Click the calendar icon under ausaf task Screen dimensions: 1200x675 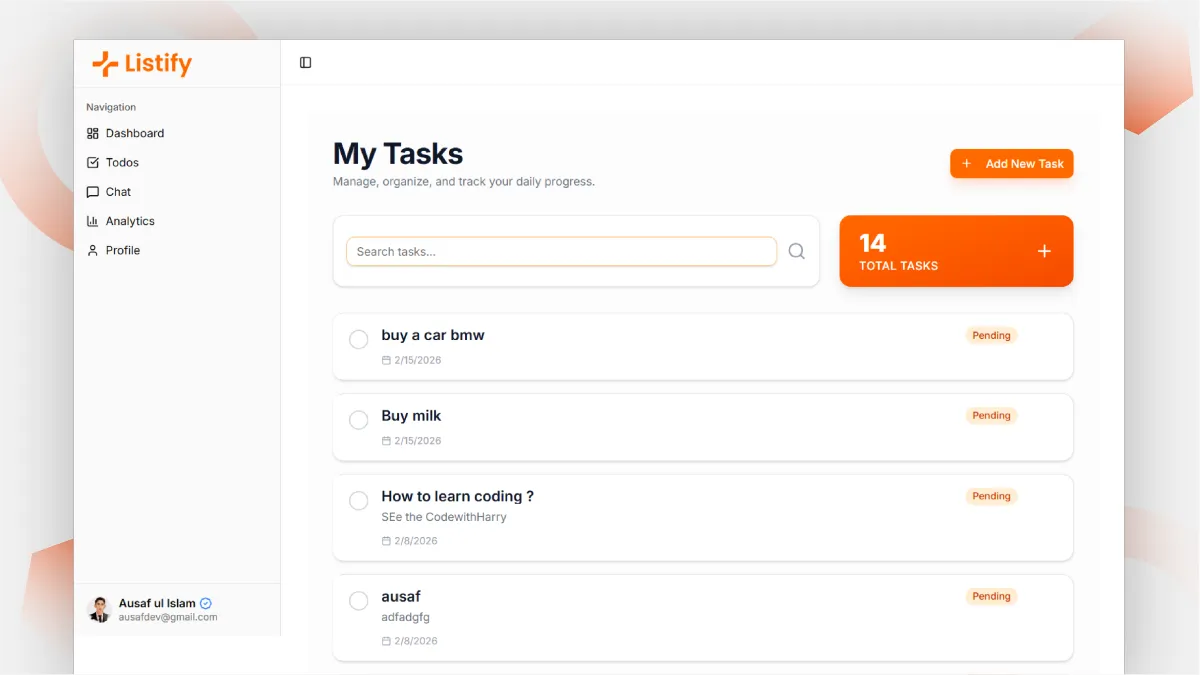pyautogui.click(x=386, y=641)
